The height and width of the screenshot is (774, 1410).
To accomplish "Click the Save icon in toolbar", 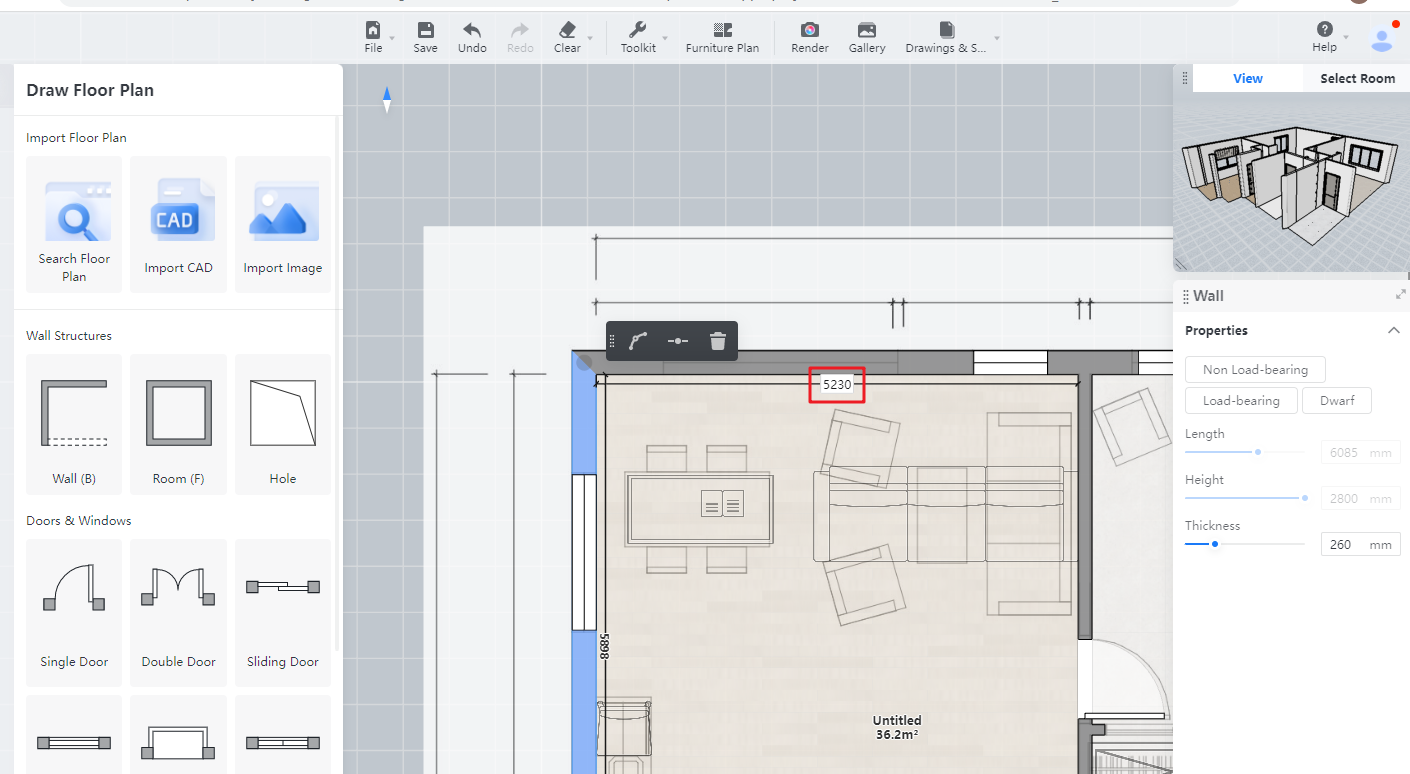I will pos(425,37).
